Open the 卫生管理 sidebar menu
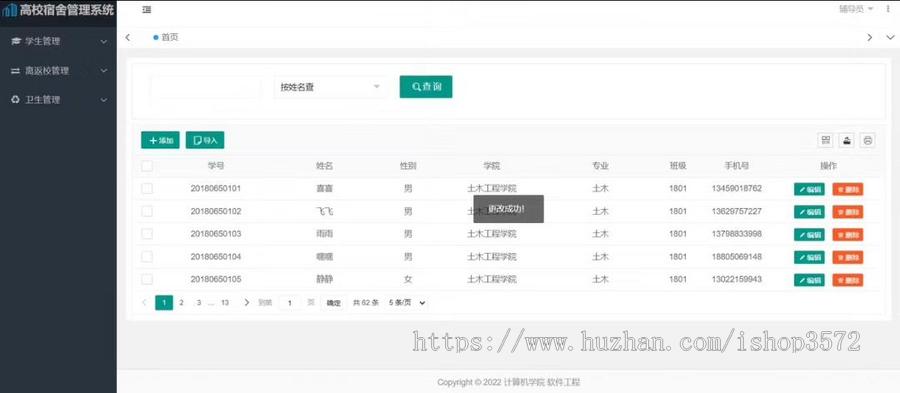Screen dimensions: 900x393 pyautogui.click(x=59, y=100)
